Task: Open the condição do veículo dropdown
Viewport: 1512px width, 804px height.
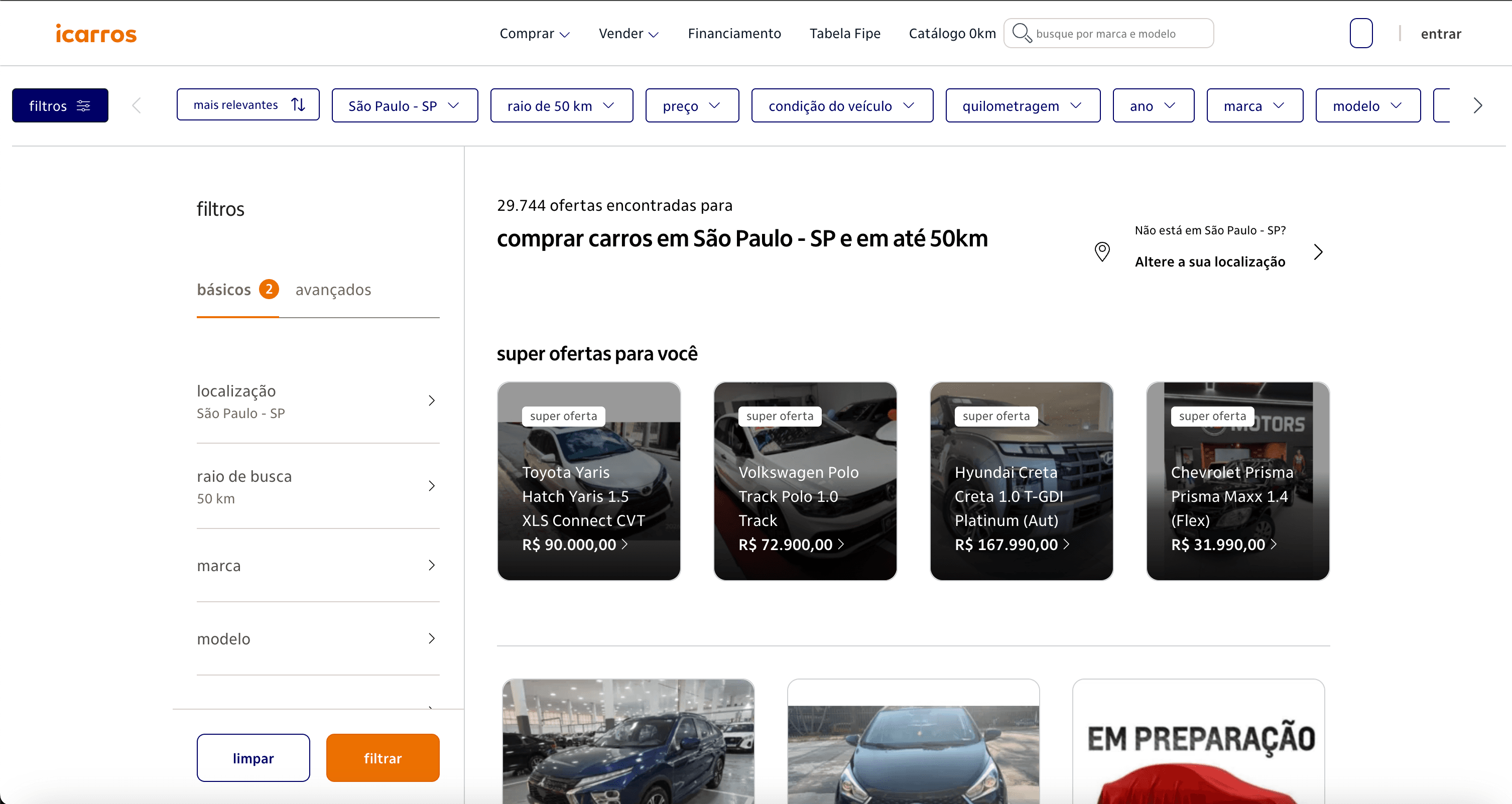Action: click(842, 105)
